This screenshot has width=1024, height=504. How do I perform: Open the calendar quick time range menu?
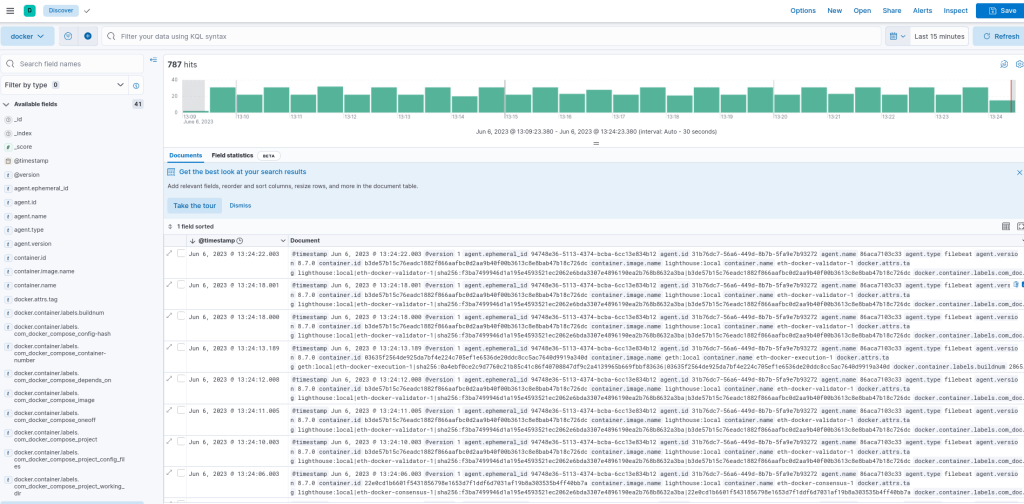[896, 36]
